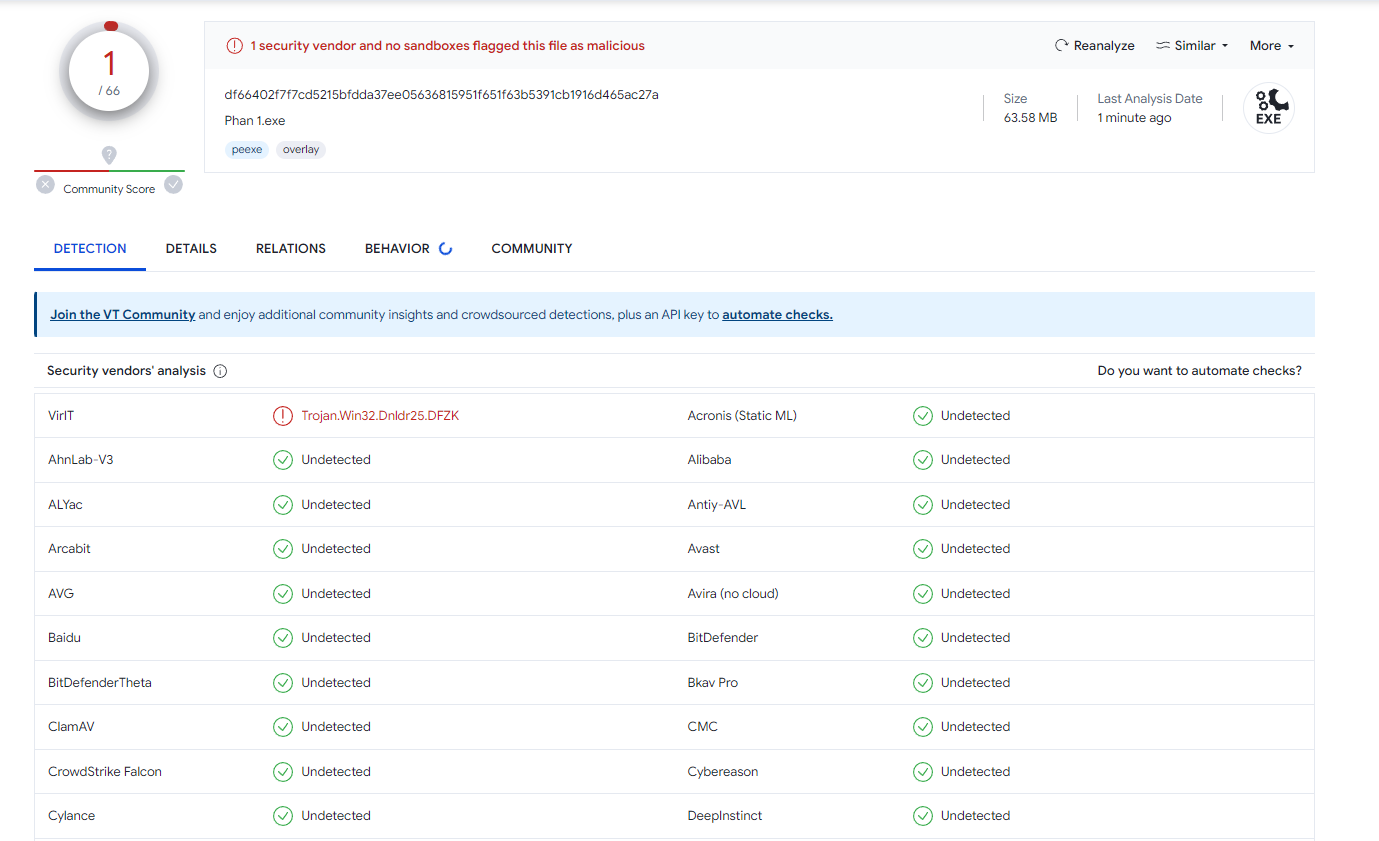Open the Similar dropdown menu
Image resolution: width=1379 pixels, height=841 pixels.
[x=1192, y=46]
